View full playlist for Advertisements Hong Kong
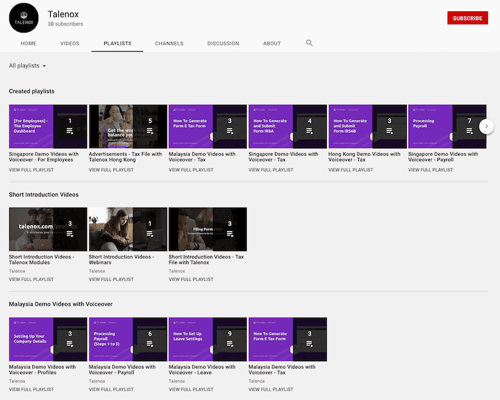 (111, 170)
